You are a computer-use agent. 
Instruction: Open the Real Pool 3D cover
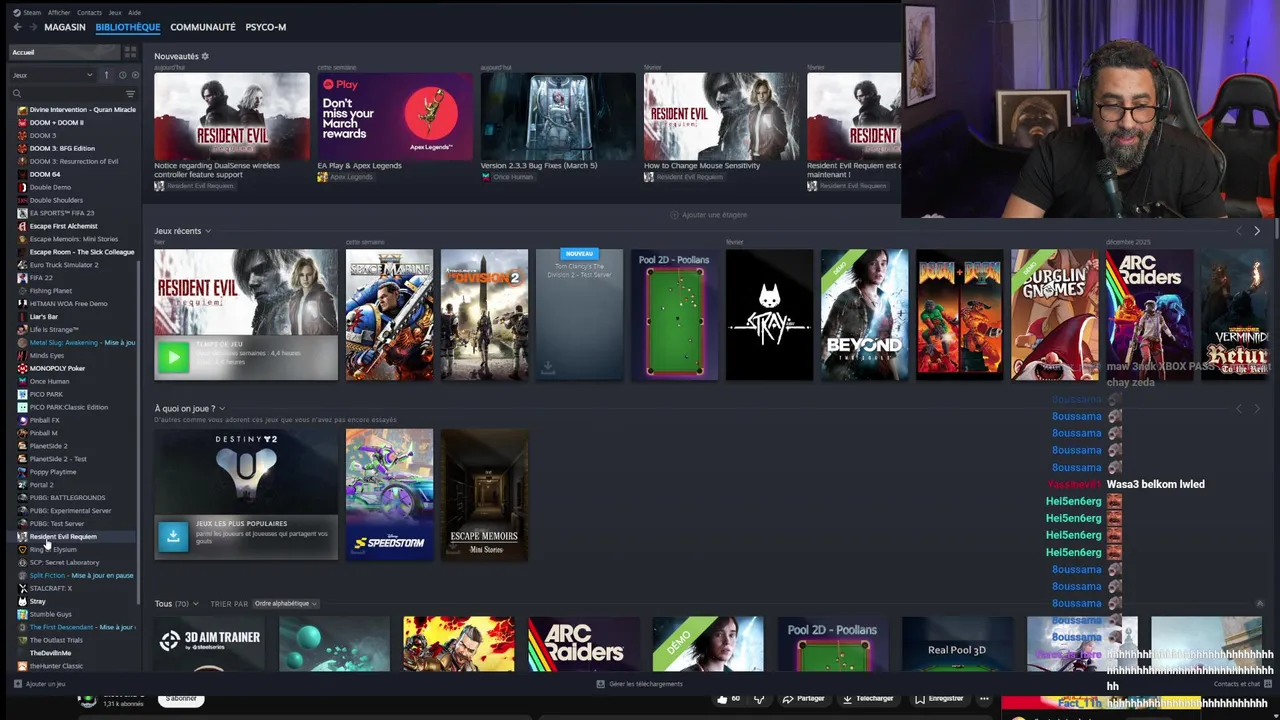point(957,644)
